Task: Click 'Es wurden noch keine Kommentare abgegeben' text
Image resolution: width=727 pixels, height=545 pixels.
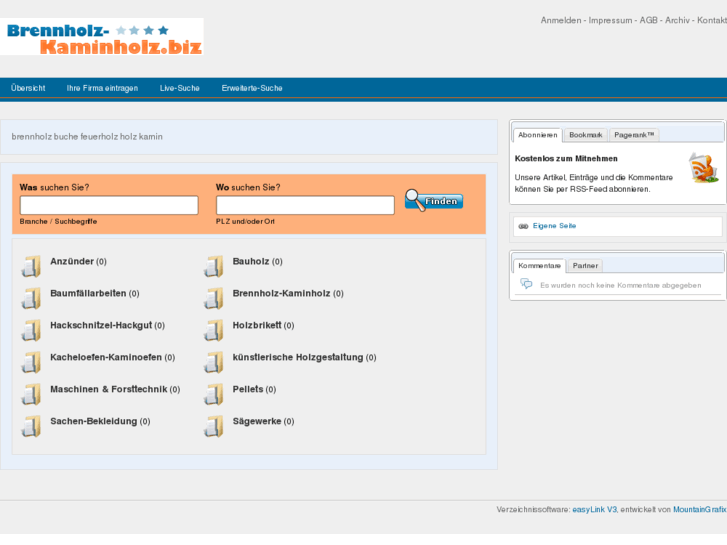Action: 621,286
